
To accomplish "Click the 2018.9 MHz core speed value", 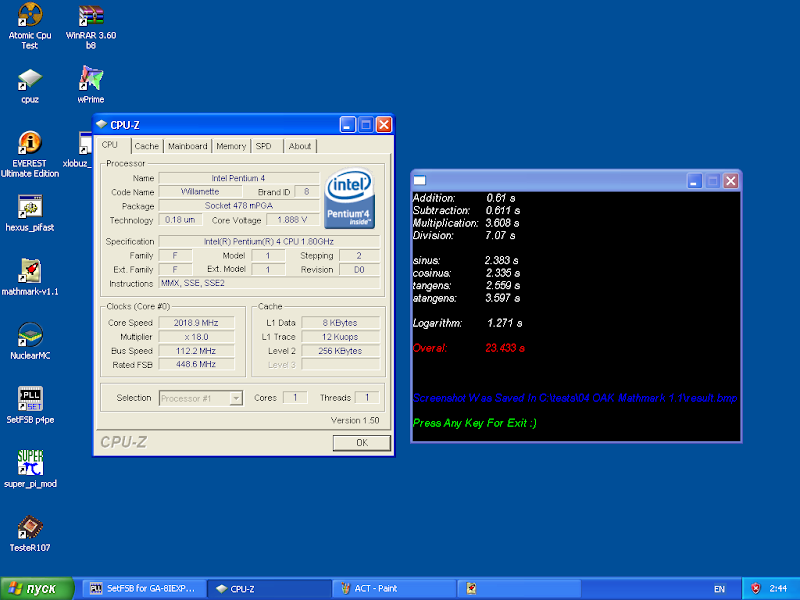I will [x=196, y=322].
